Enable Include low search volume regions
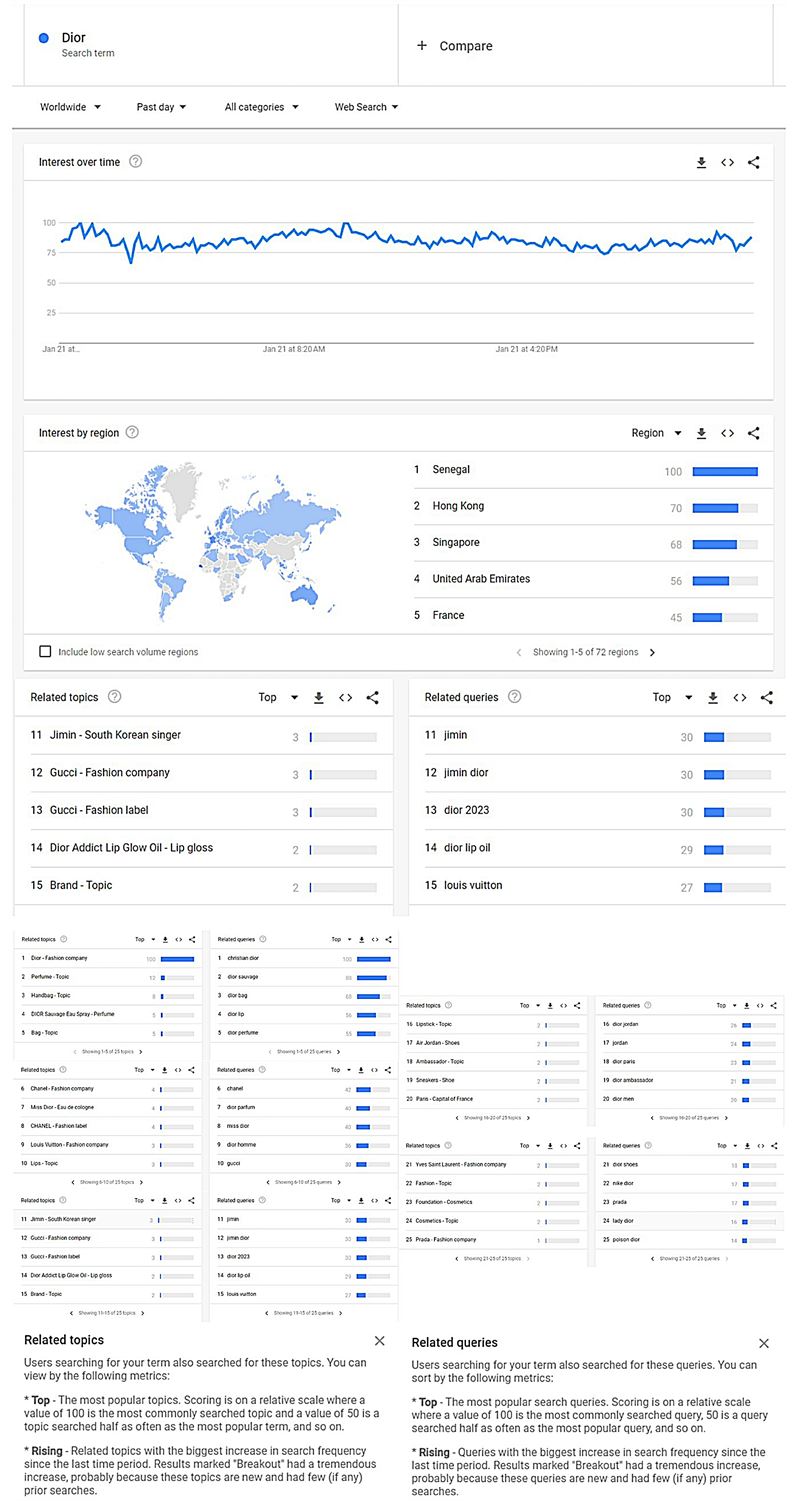Viewport: 800px width, 1501px height. tap(45, 652)
